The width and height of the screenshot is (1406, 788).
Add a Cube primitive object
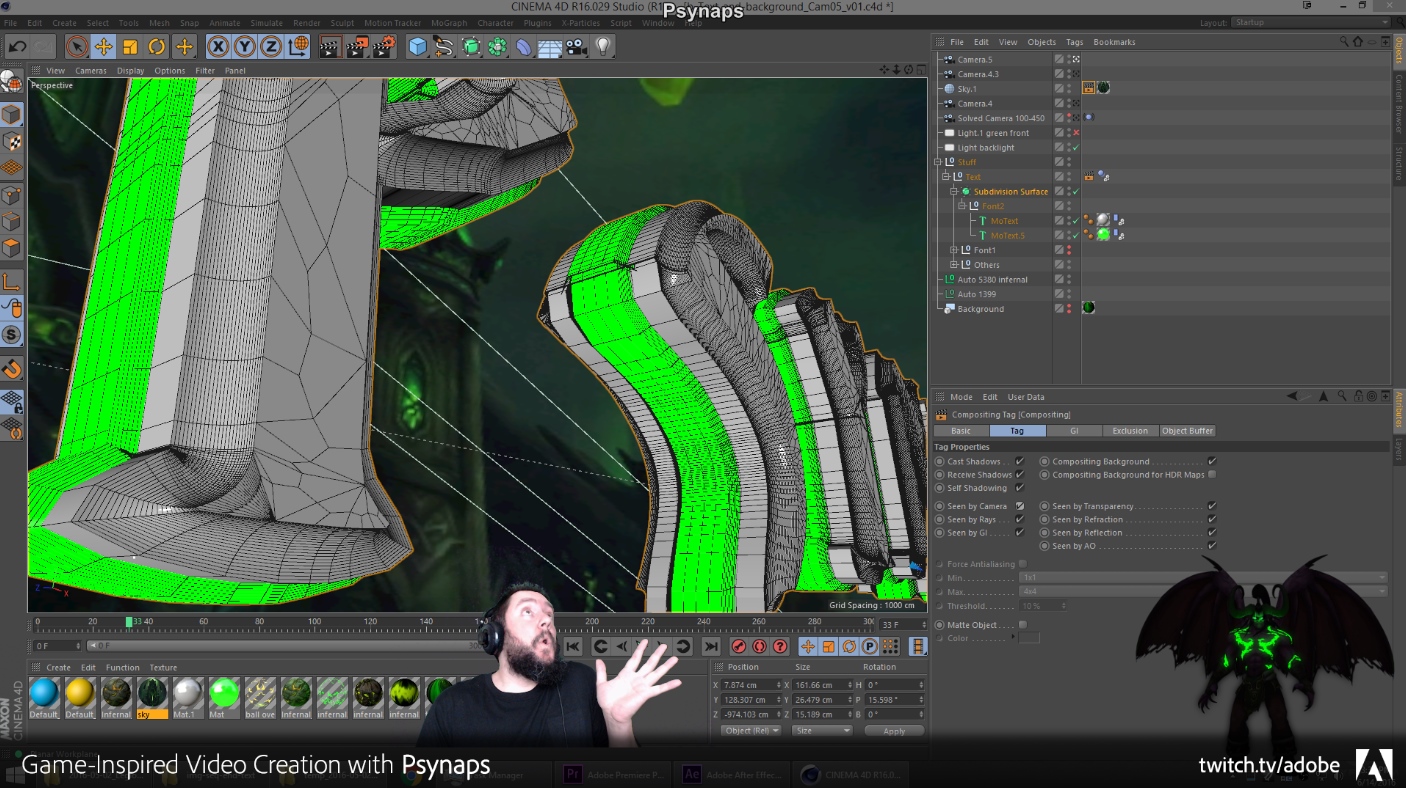(417, 46)
